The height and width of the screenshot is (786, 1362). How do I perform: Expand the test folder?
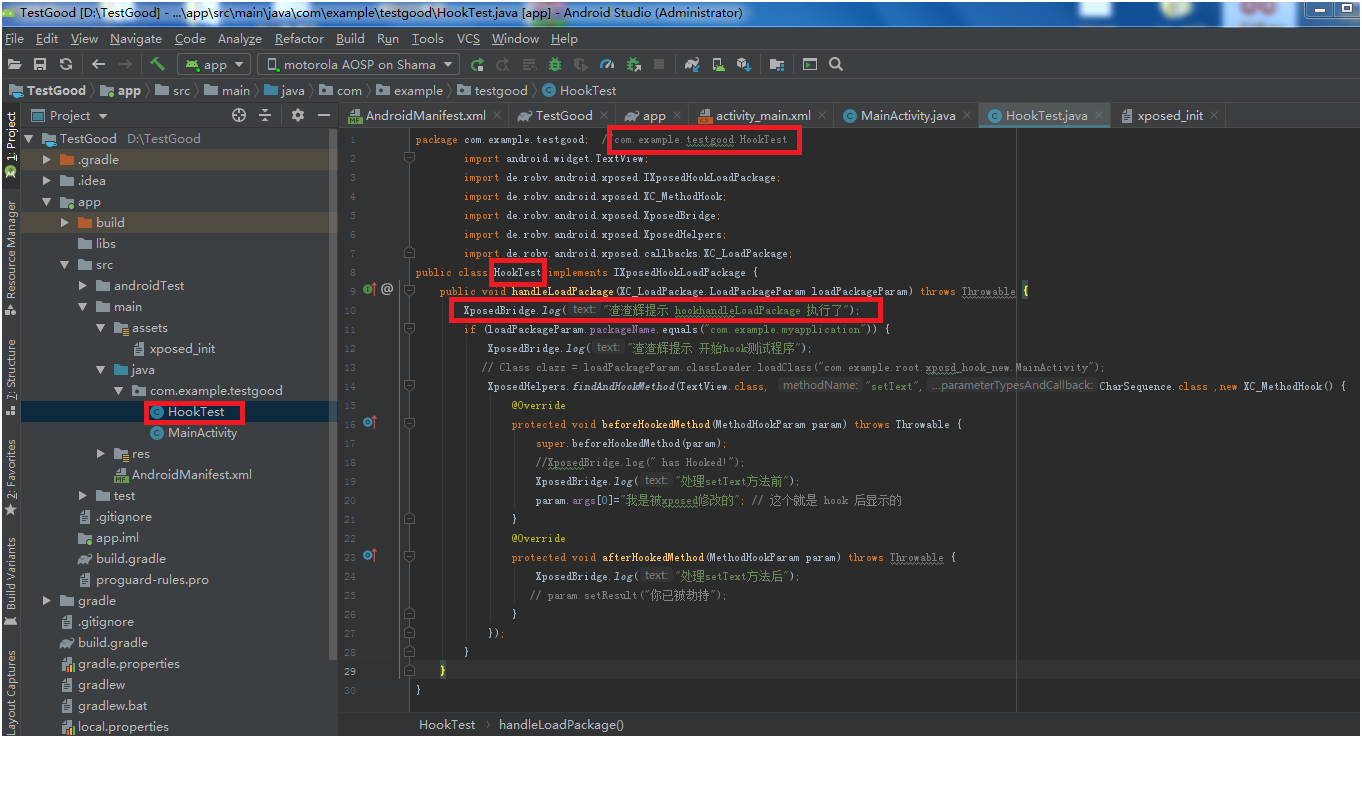pyautogui.click(x=83, y=495)
